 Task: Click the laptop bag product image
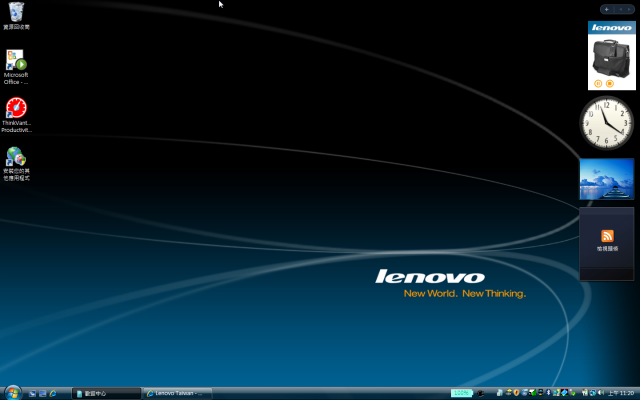(x=611, y=59)
